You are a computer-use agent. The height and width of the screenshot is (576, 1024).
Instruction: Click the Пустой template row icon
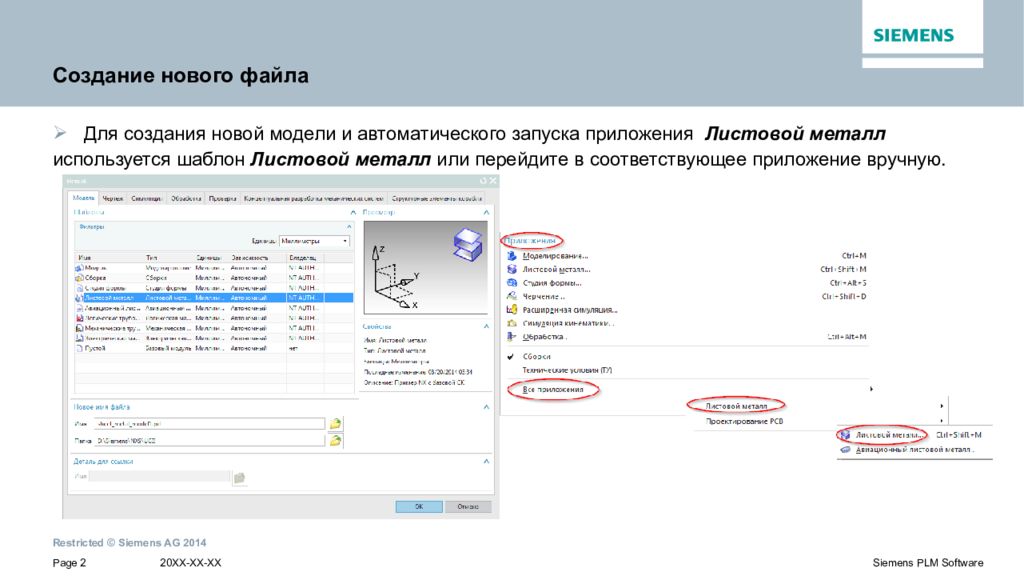click(x=79, y=348)
